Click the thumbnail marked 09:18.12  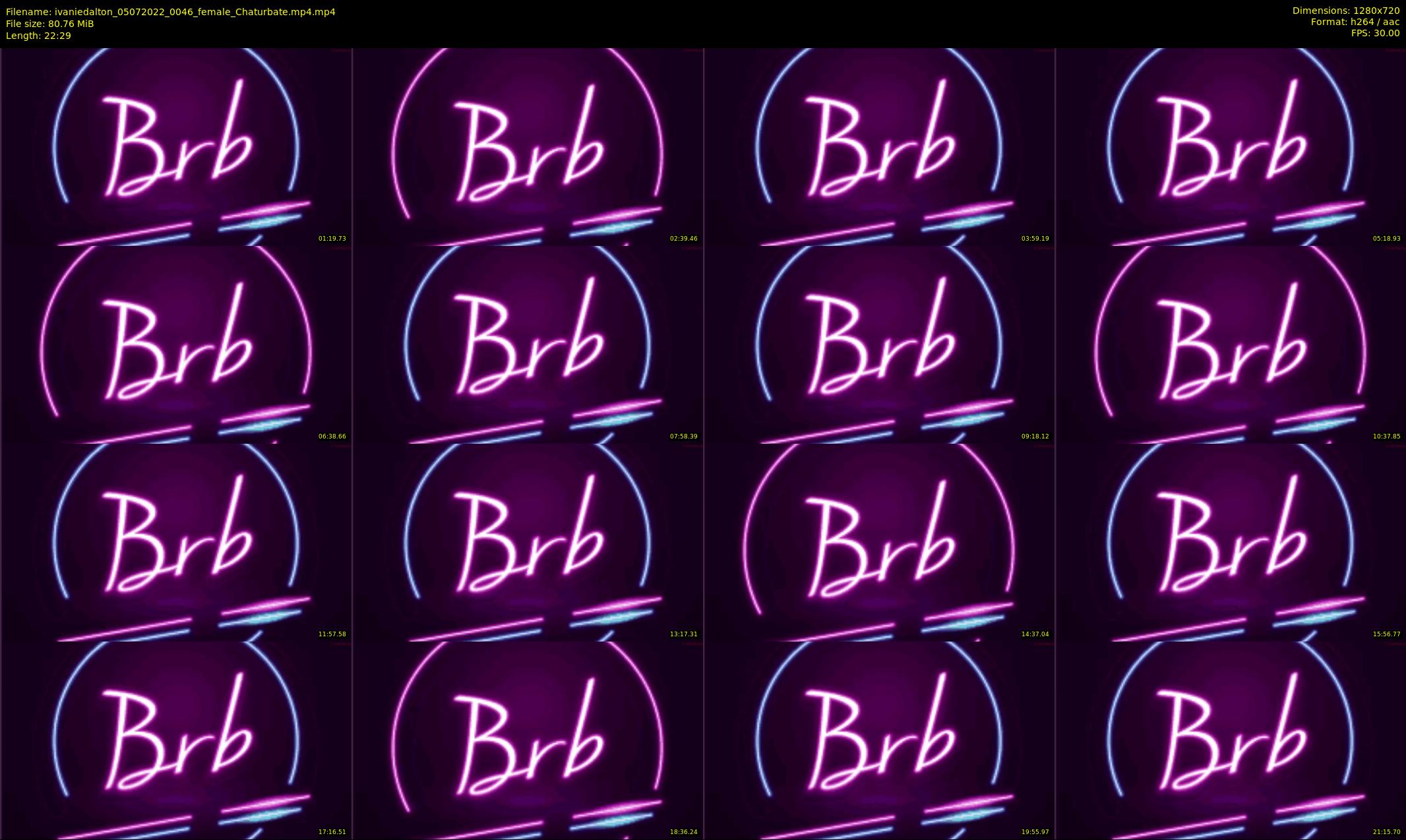point(879,344)
